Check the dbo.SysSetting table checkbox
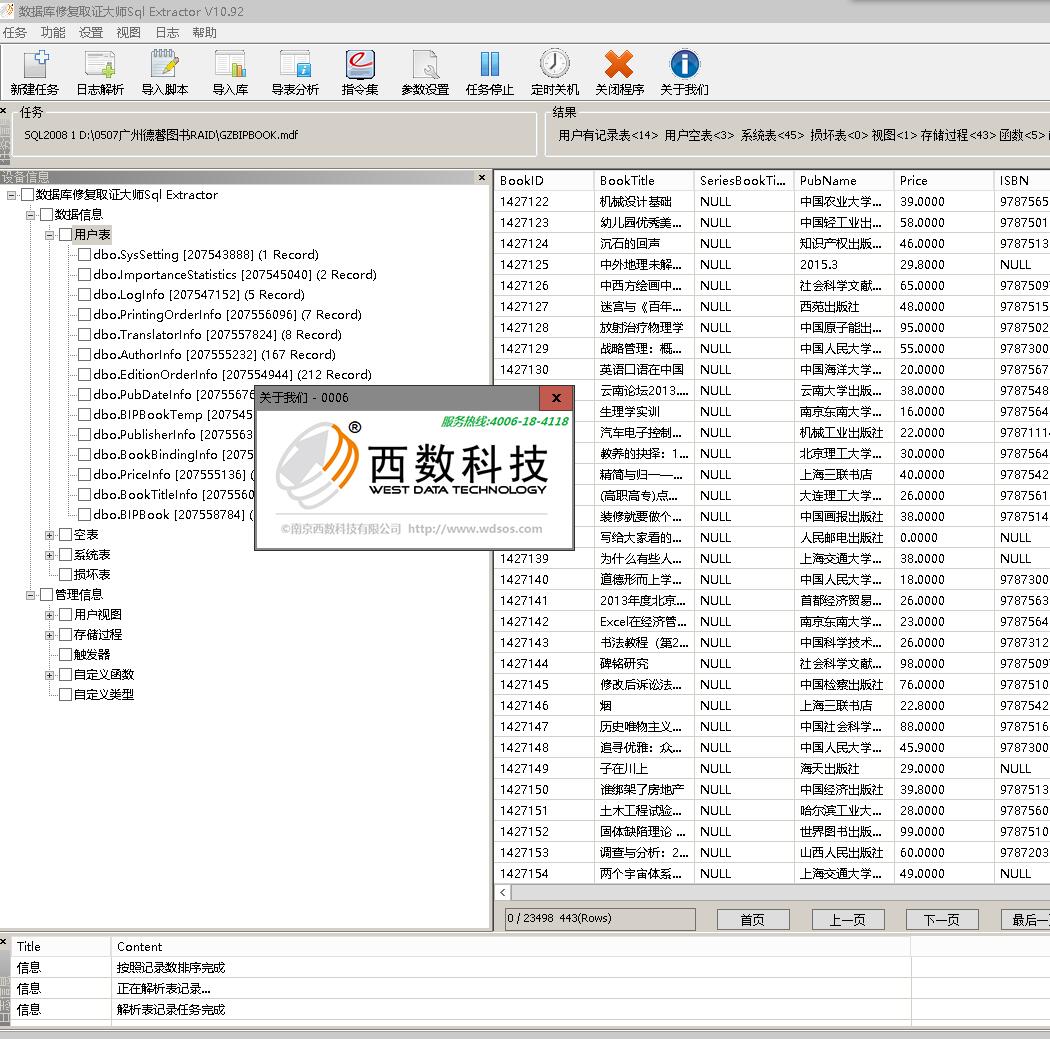The width and height of the screenshot is (1050, 1039). click(84, 254)
